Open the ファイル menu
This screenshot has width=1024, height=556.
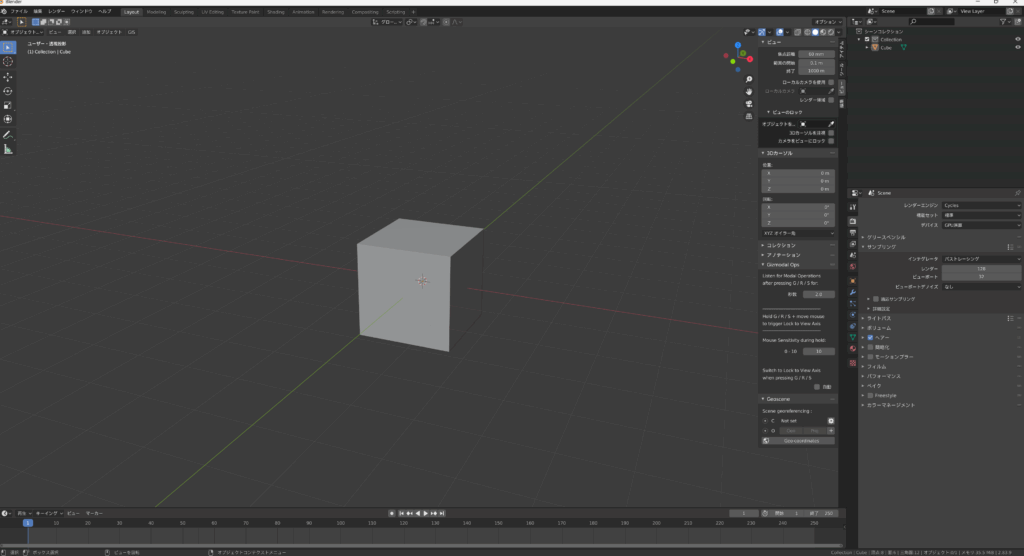pyautogui.click(x=19, y=11)
